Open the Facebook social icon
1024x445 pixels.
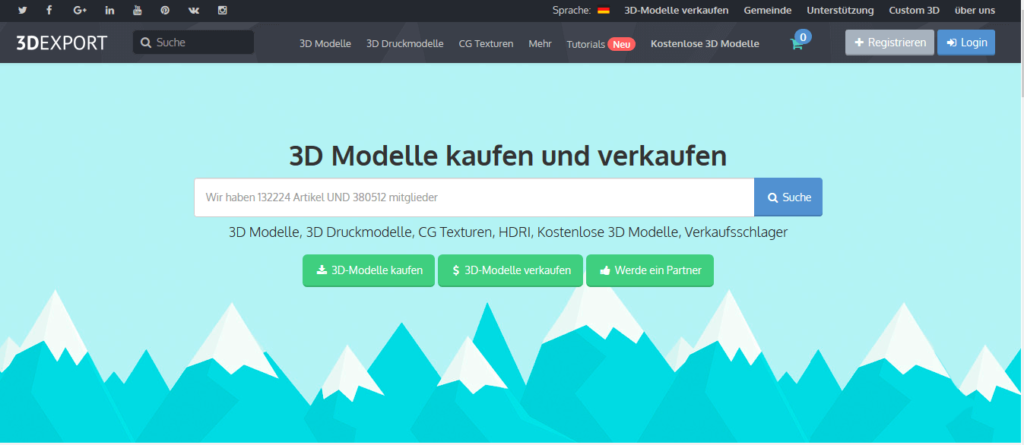click(x=50, y=10)
